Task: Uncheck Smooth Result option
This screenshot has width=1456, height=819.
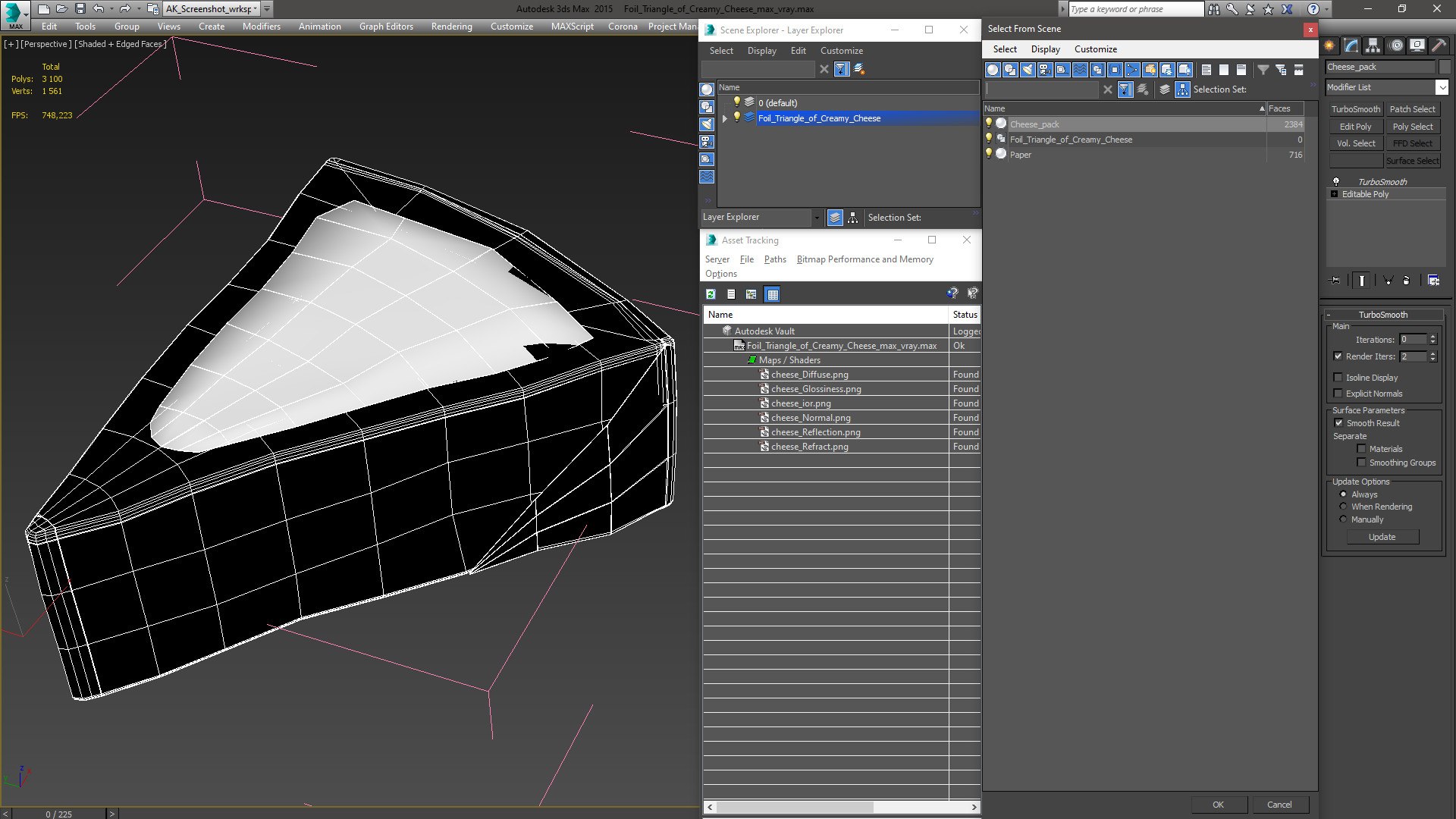Action: [1338, 423]
